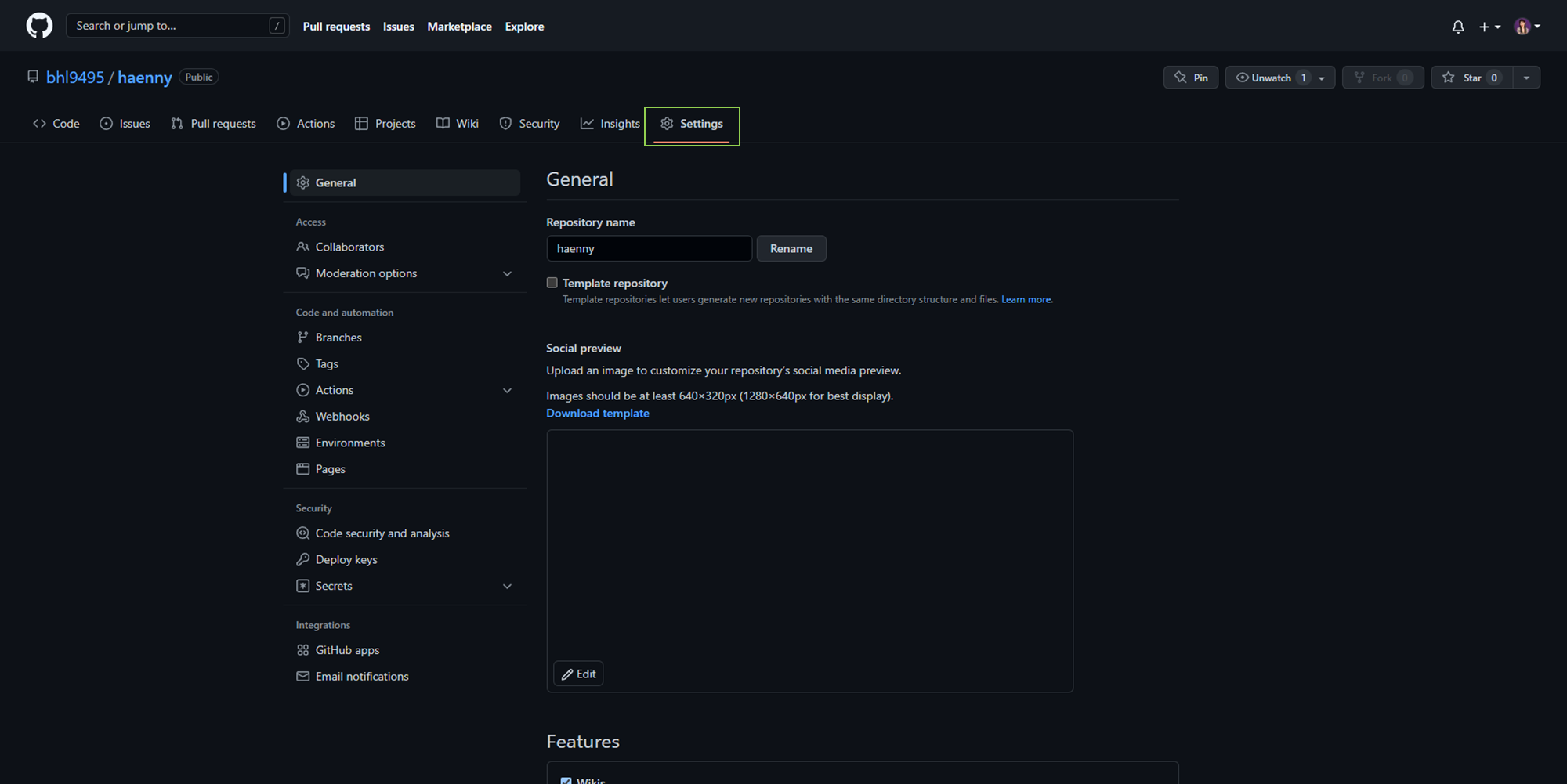Click the Moderation options comment icon
This screenshot has height=784, width=1567.
tap(303, 273)
